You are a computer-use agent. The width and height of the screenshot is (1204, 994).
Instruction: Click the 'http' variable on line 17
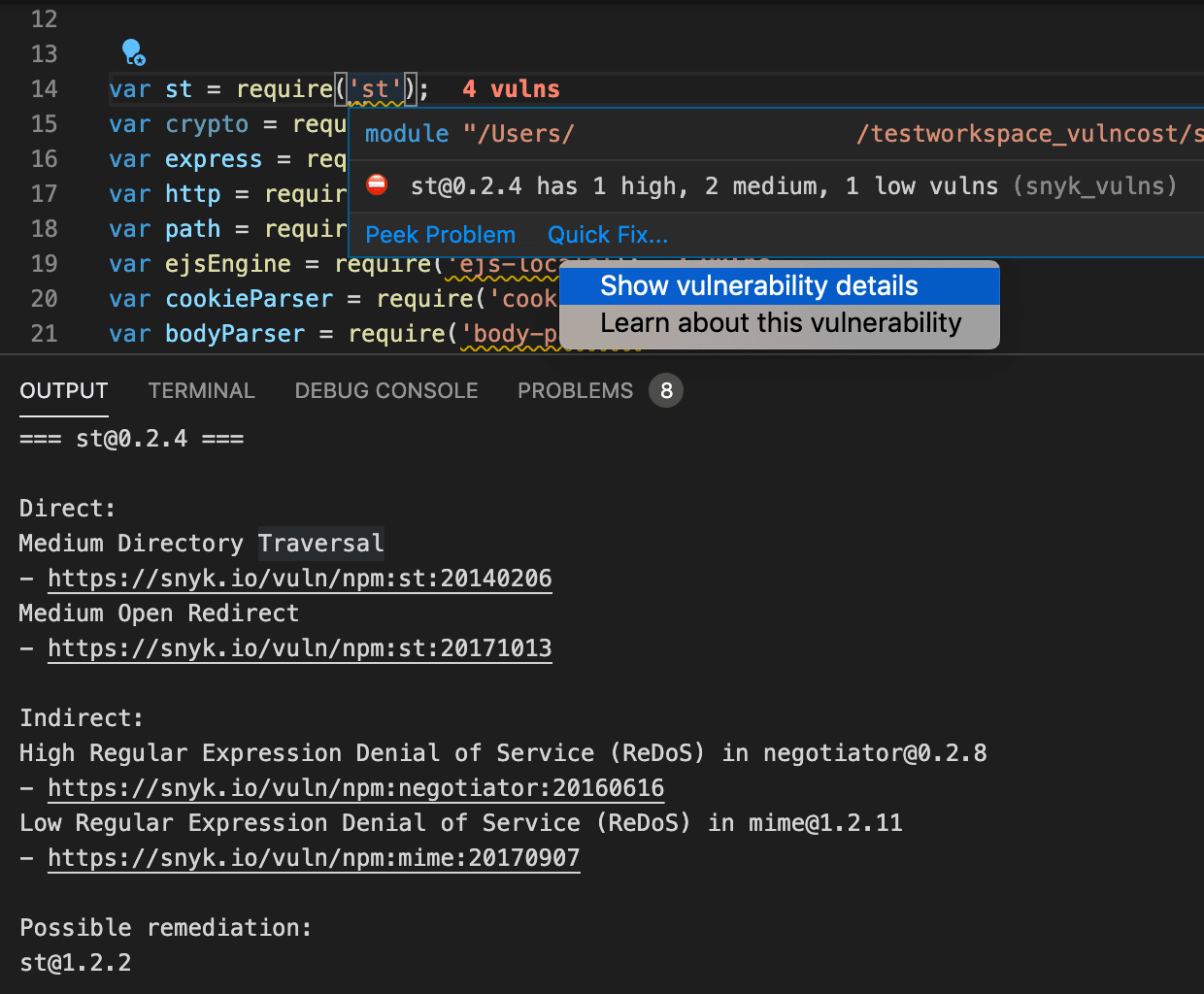click(x=193, y=194)
